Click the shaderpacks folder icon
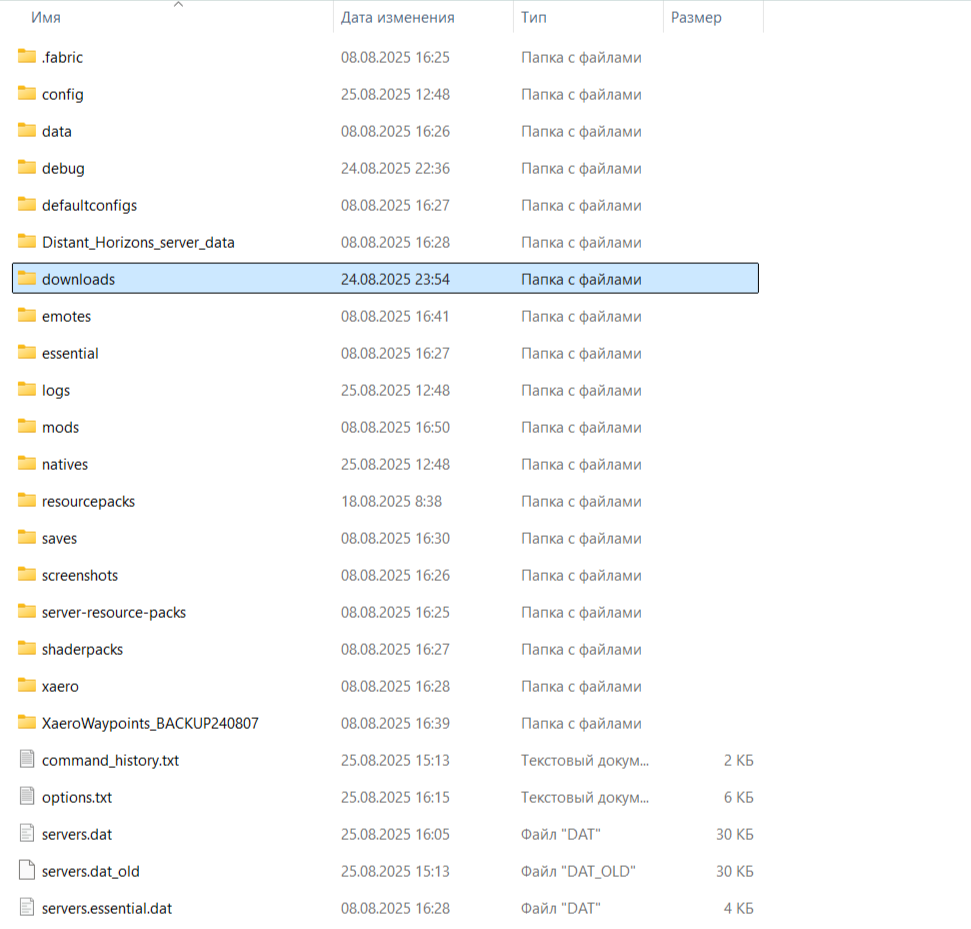 [x=27, y=649]
